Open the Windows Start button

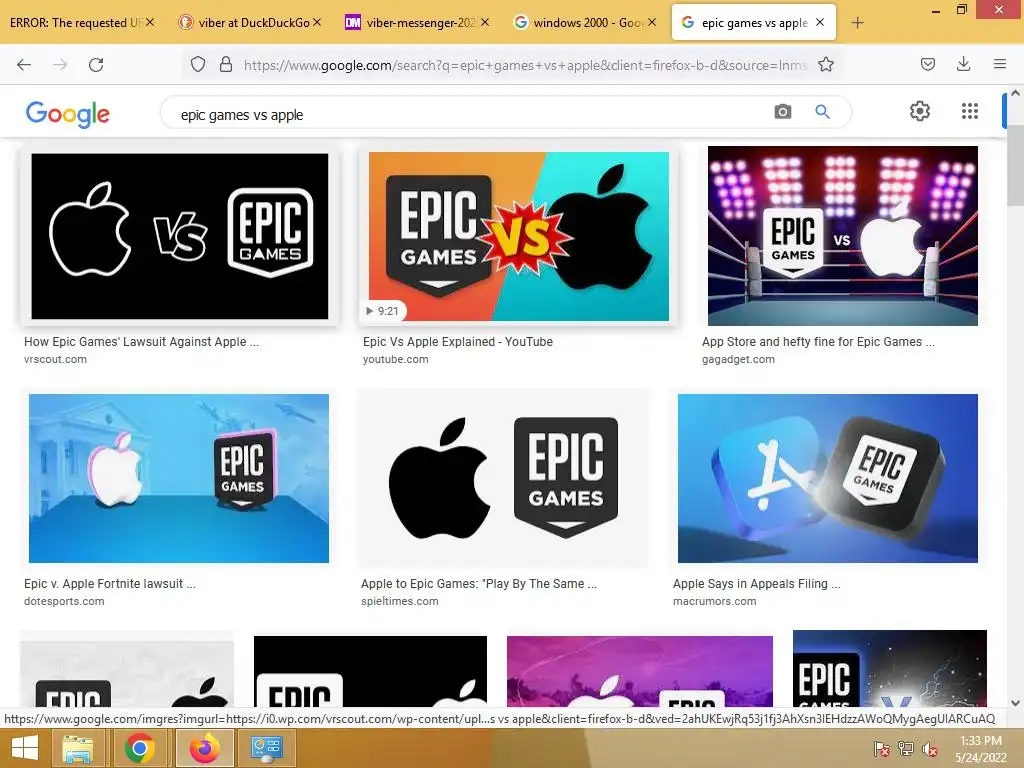pos(25,748)
